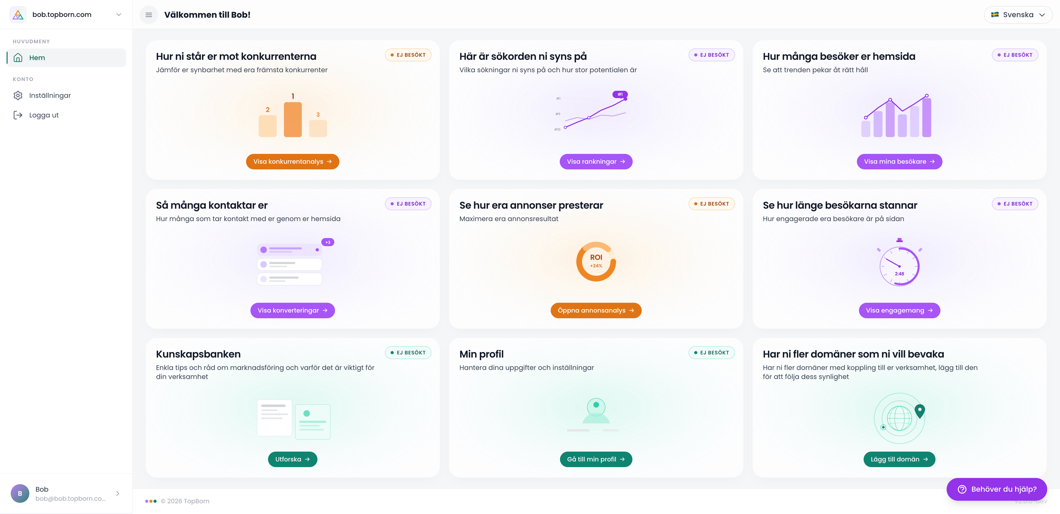Click the ranking line chart illustration
Screen dimensions: 1060x514
(592, 110)
